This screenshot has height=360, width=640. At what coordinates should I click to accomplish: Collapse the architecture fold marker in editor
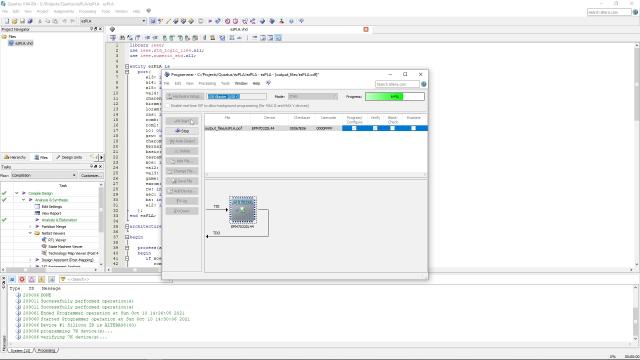point(127,226)
